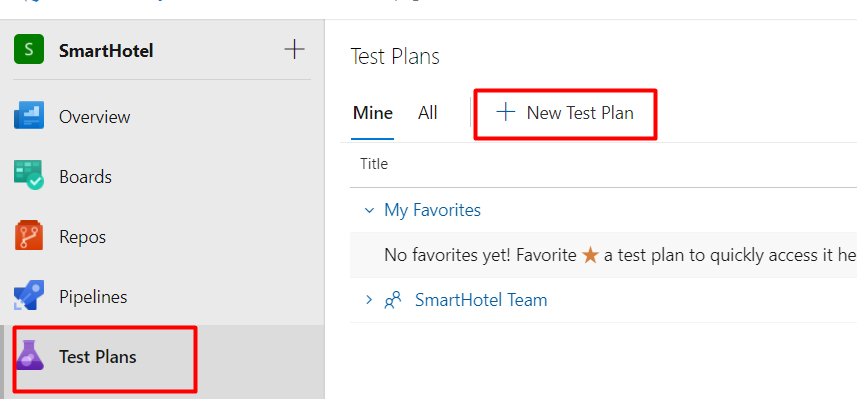857x399 pixels.
Task: Click the plus icon beside SmartHotel
Action: point(294,49)
